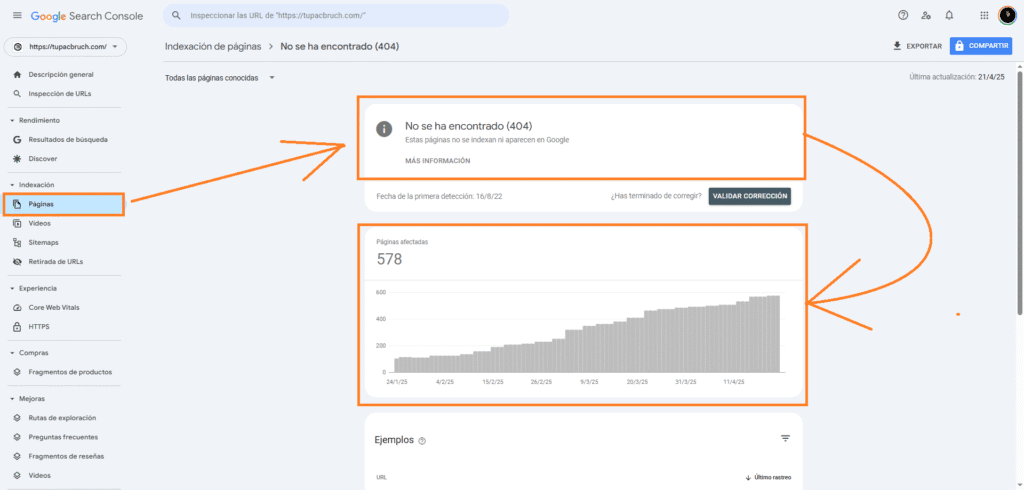Click the page vertical scrollbar
Viewport: 1024px width, 490px height.
pos(1019,193)
